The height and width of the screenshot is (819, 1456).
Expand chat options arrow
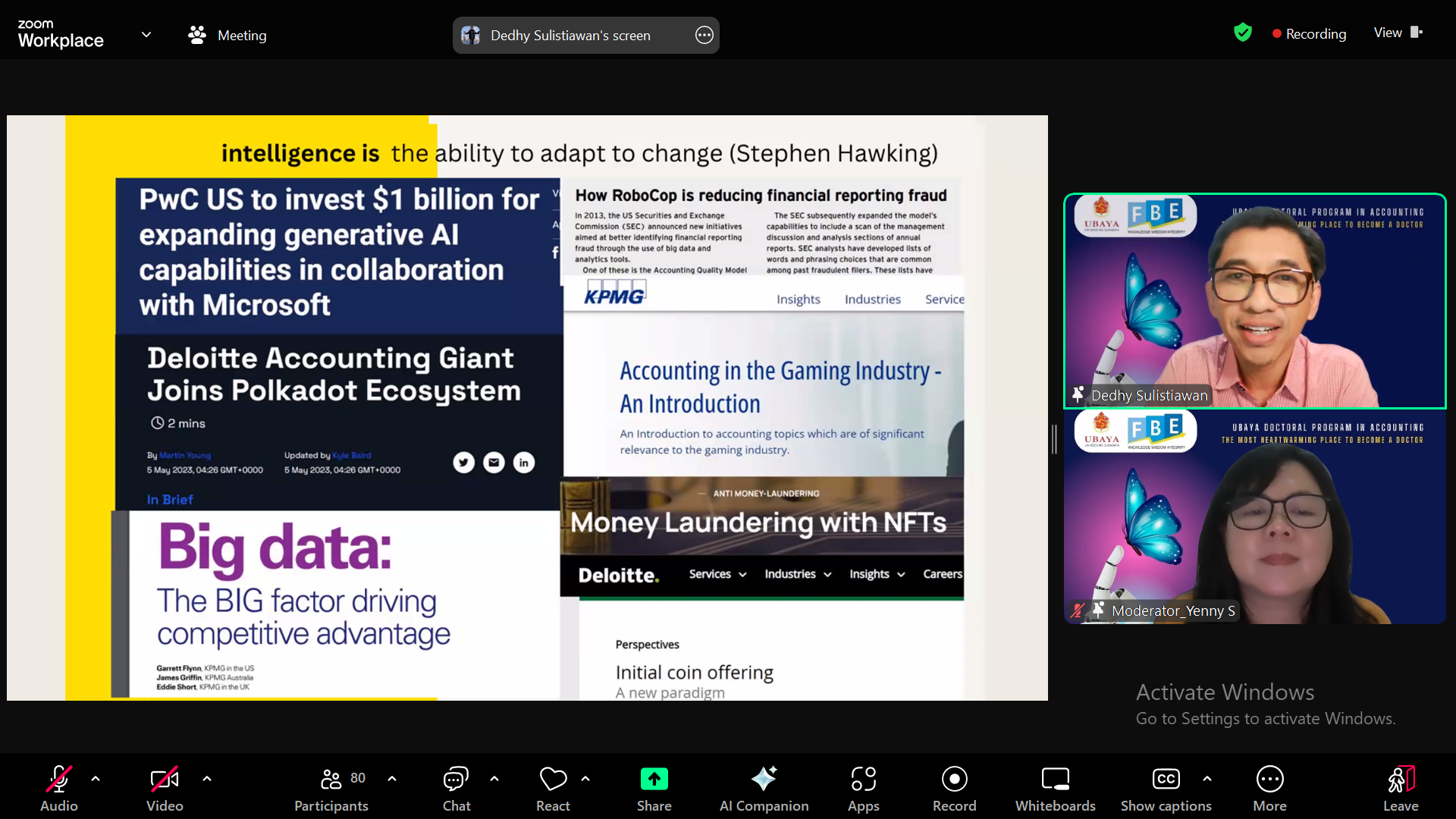494,779
